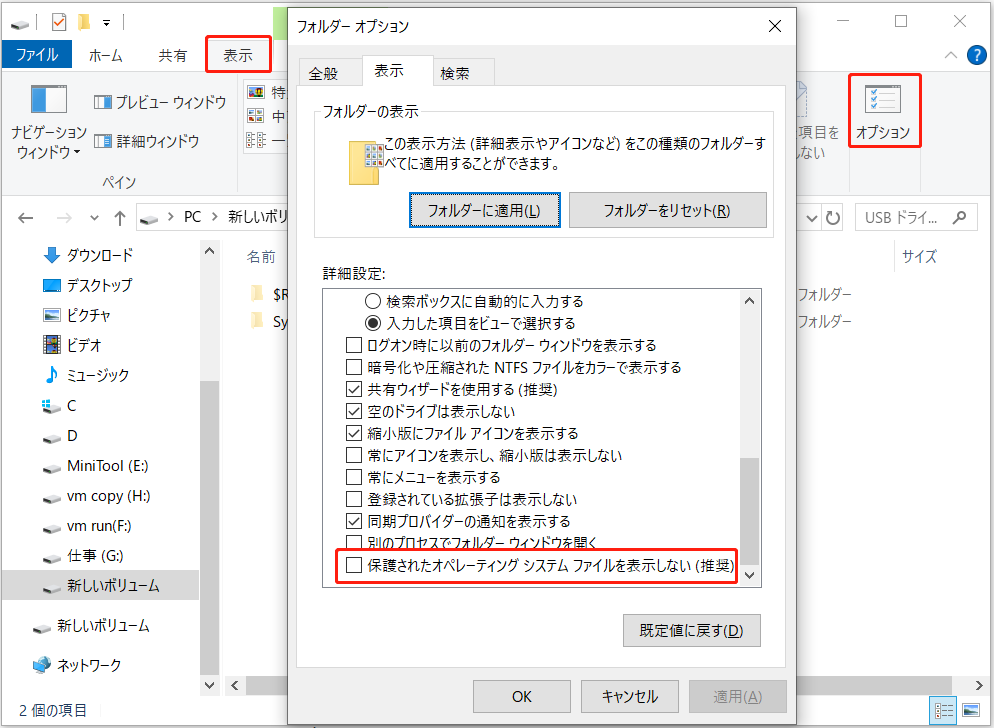Uncheck 空のドライブは表示しない
Screen dimensions: 994x728
point(354,412)
